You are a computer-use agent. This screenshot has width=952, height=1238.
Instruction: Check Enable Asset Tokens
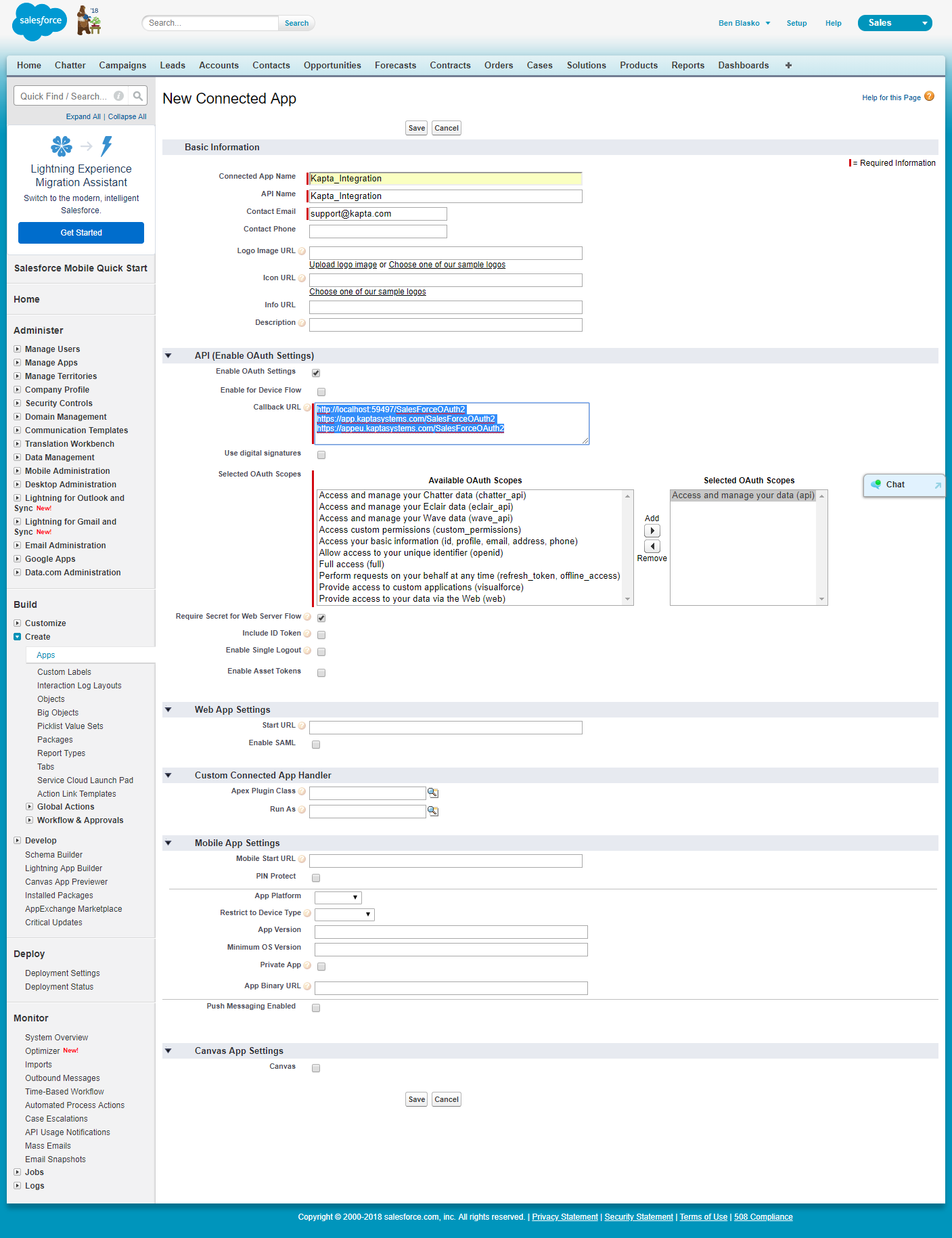pyautogui.click(x=321, y=673)
